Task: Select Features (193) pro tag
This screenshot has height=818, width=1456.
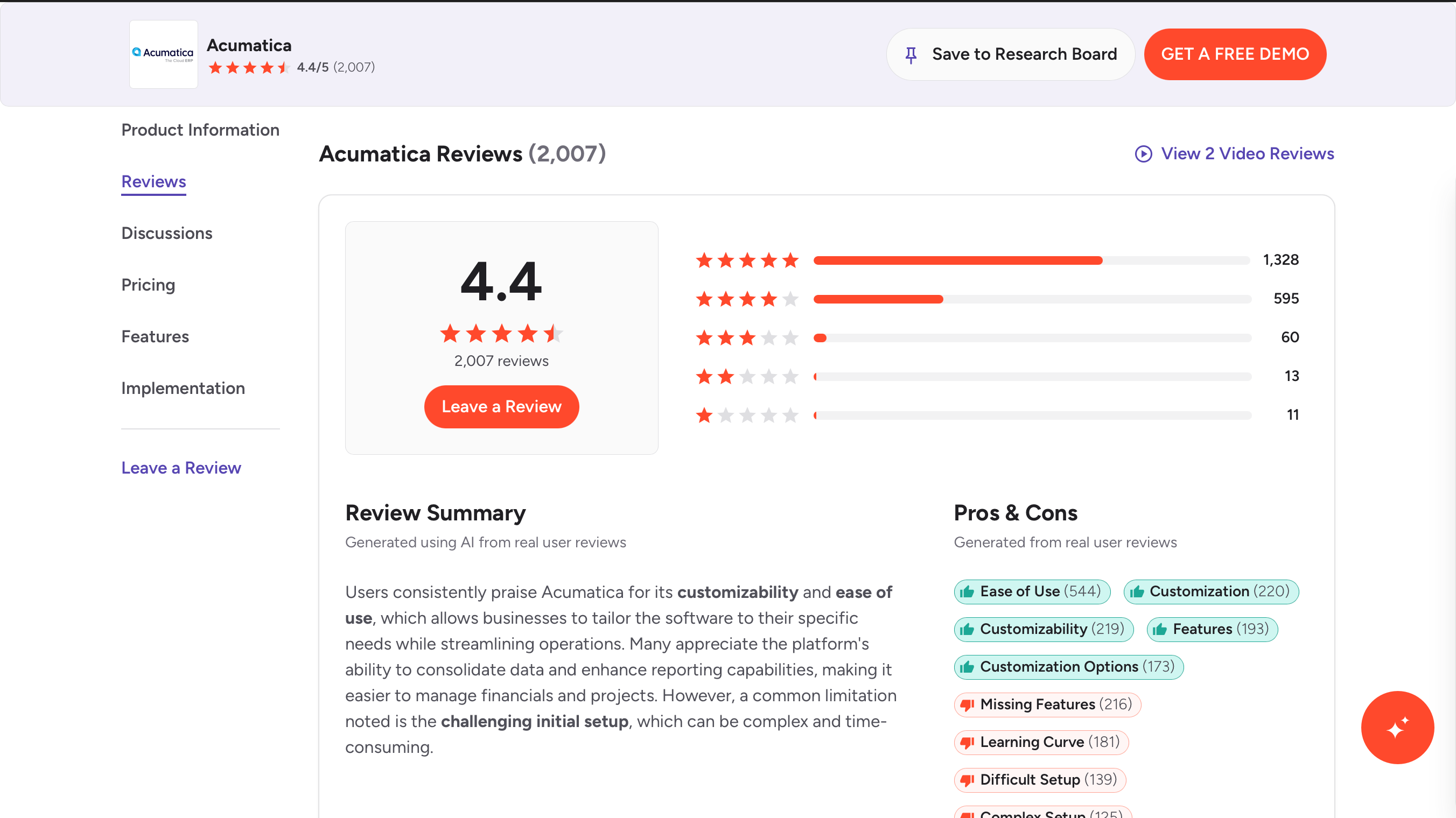Action: [x=1213, y=629]
